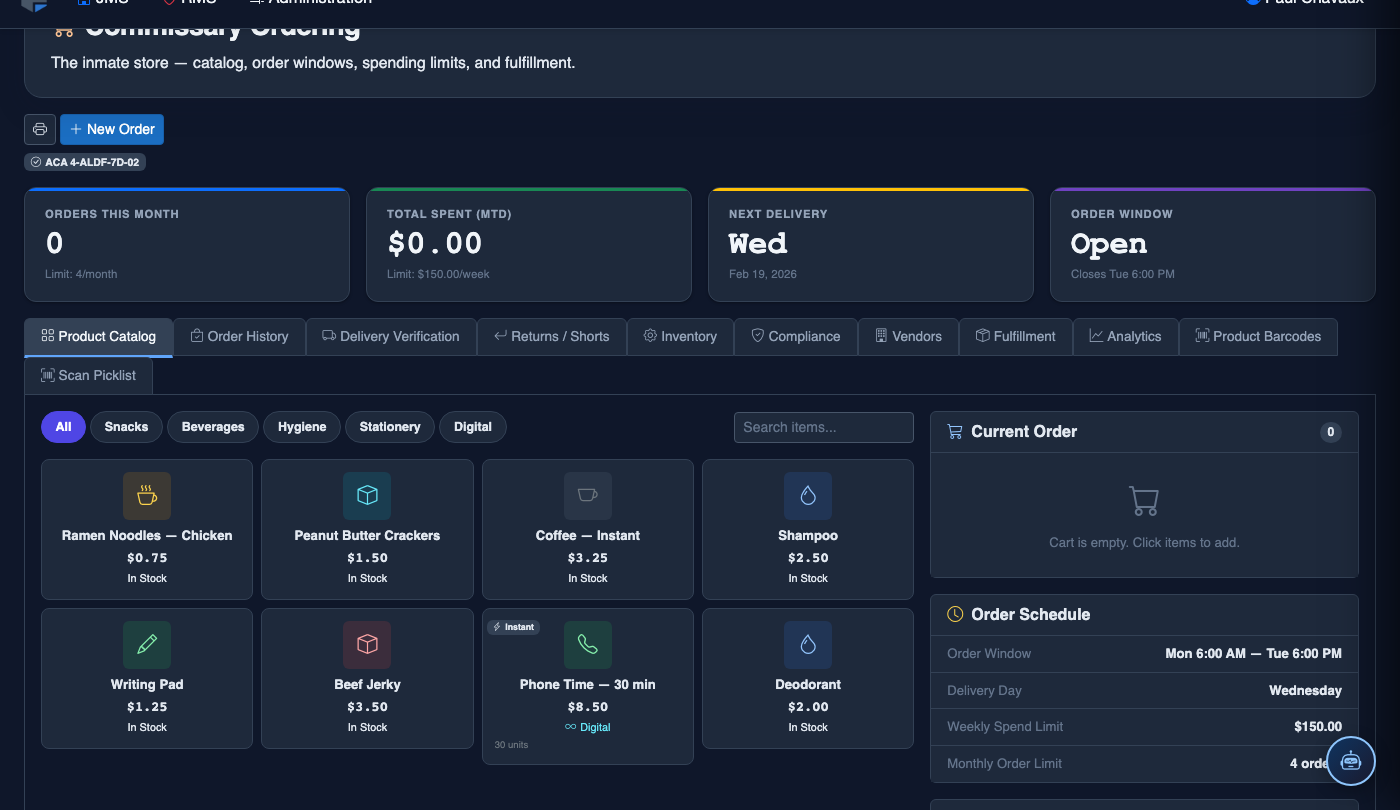
Task: Click the Next Delivery stat card
Action: (871, 244)
